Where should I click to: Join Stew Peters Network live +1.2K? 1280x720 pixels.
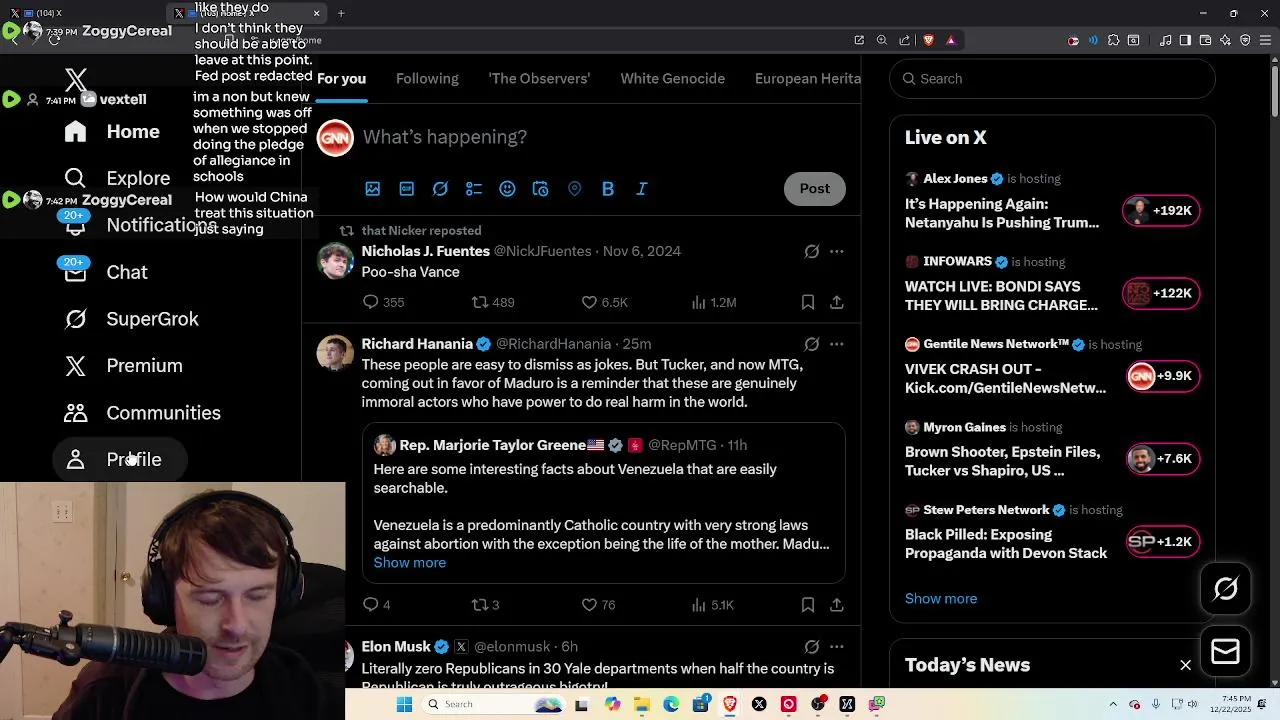(x=1162, y=542)
